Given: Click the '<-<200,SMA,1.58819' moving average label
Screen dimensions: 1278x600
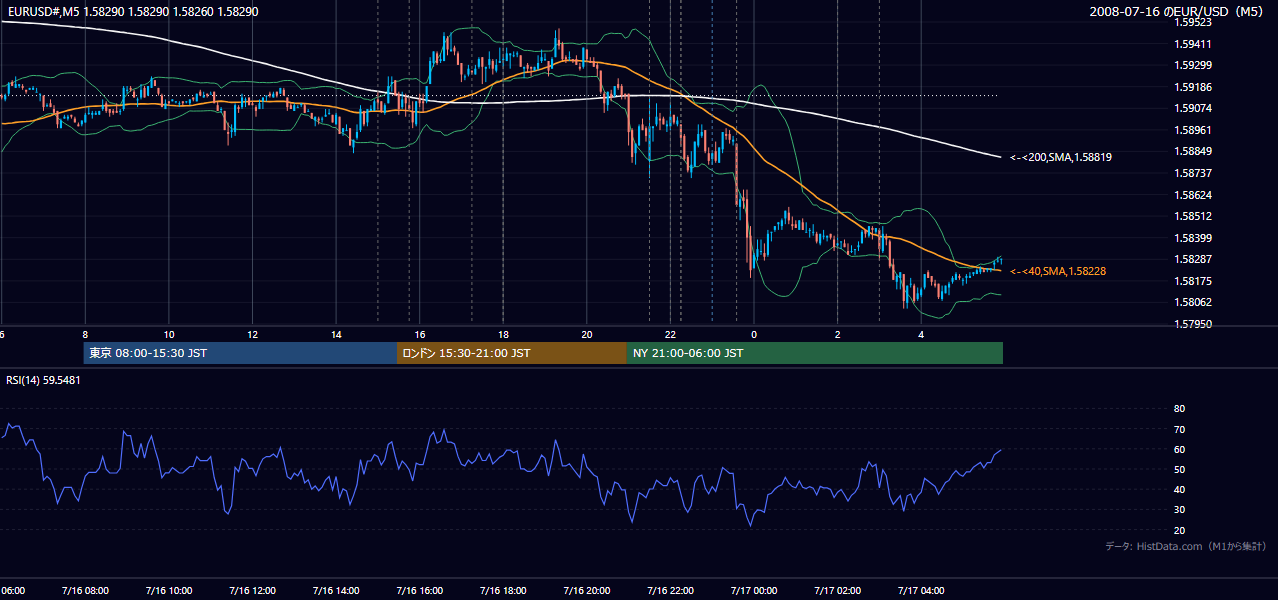Looking at the screenshot, I should point(1061,157).
